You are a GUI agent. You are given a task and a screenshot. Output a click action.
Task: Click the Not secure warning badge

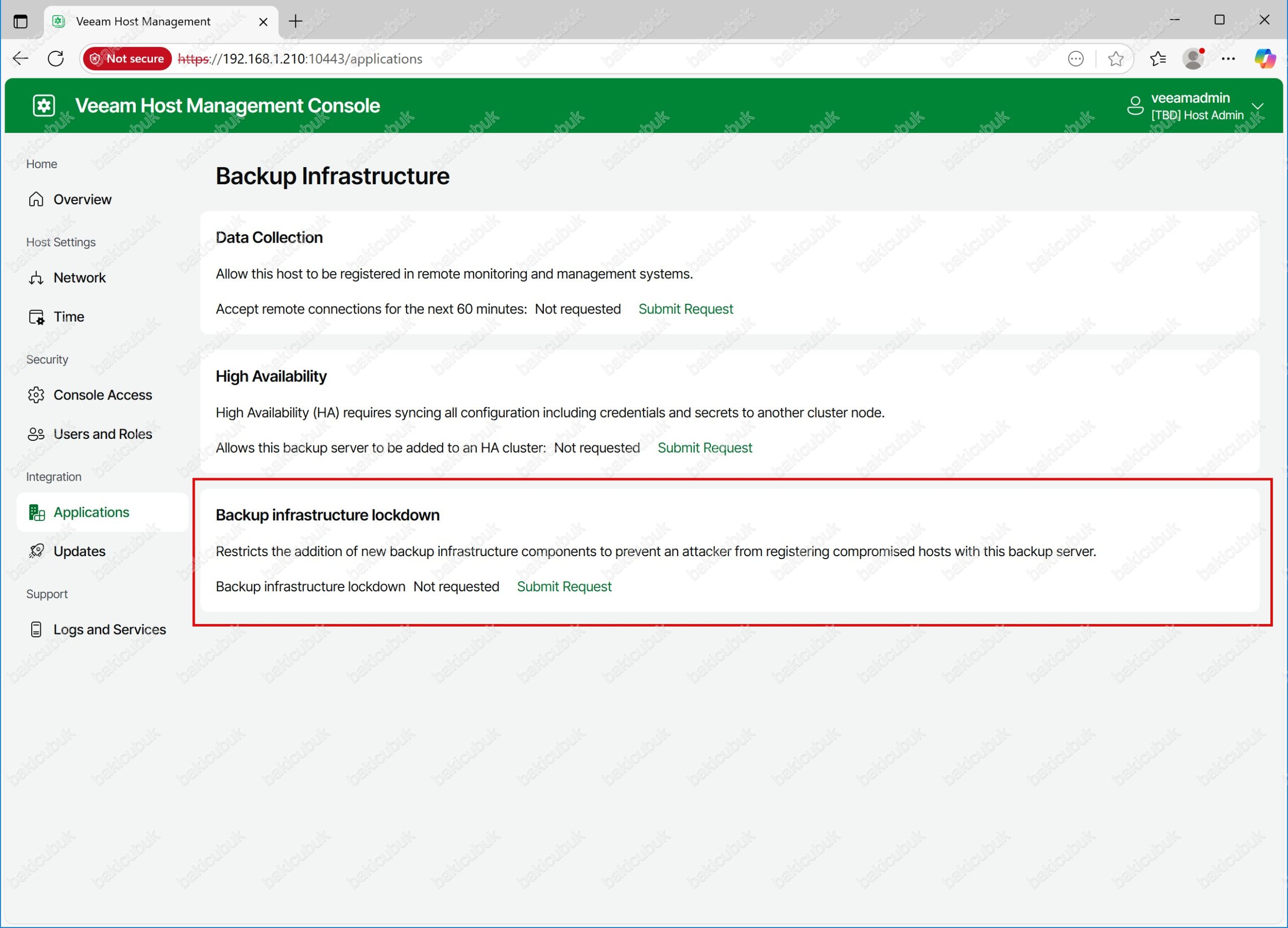coord(127,58)
